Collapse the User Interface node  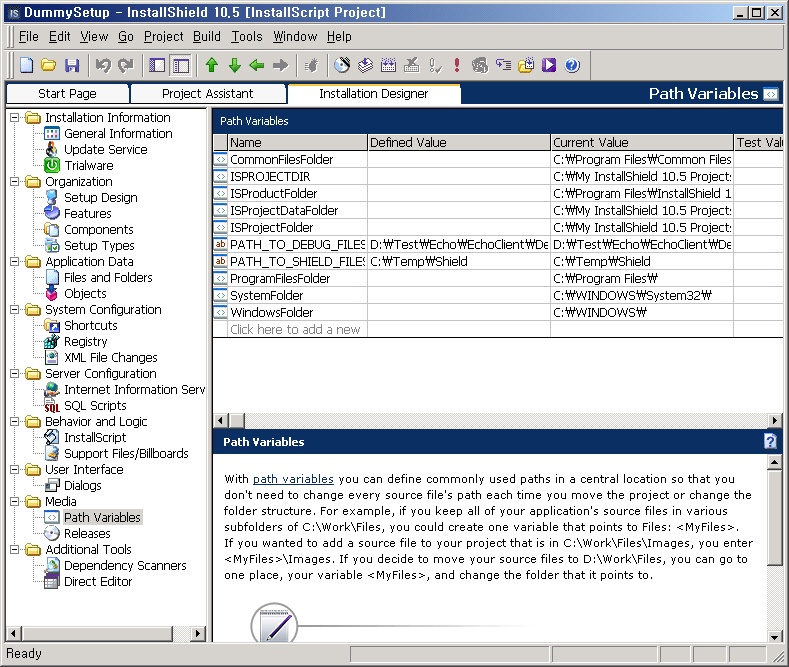[x=14, y=470]
